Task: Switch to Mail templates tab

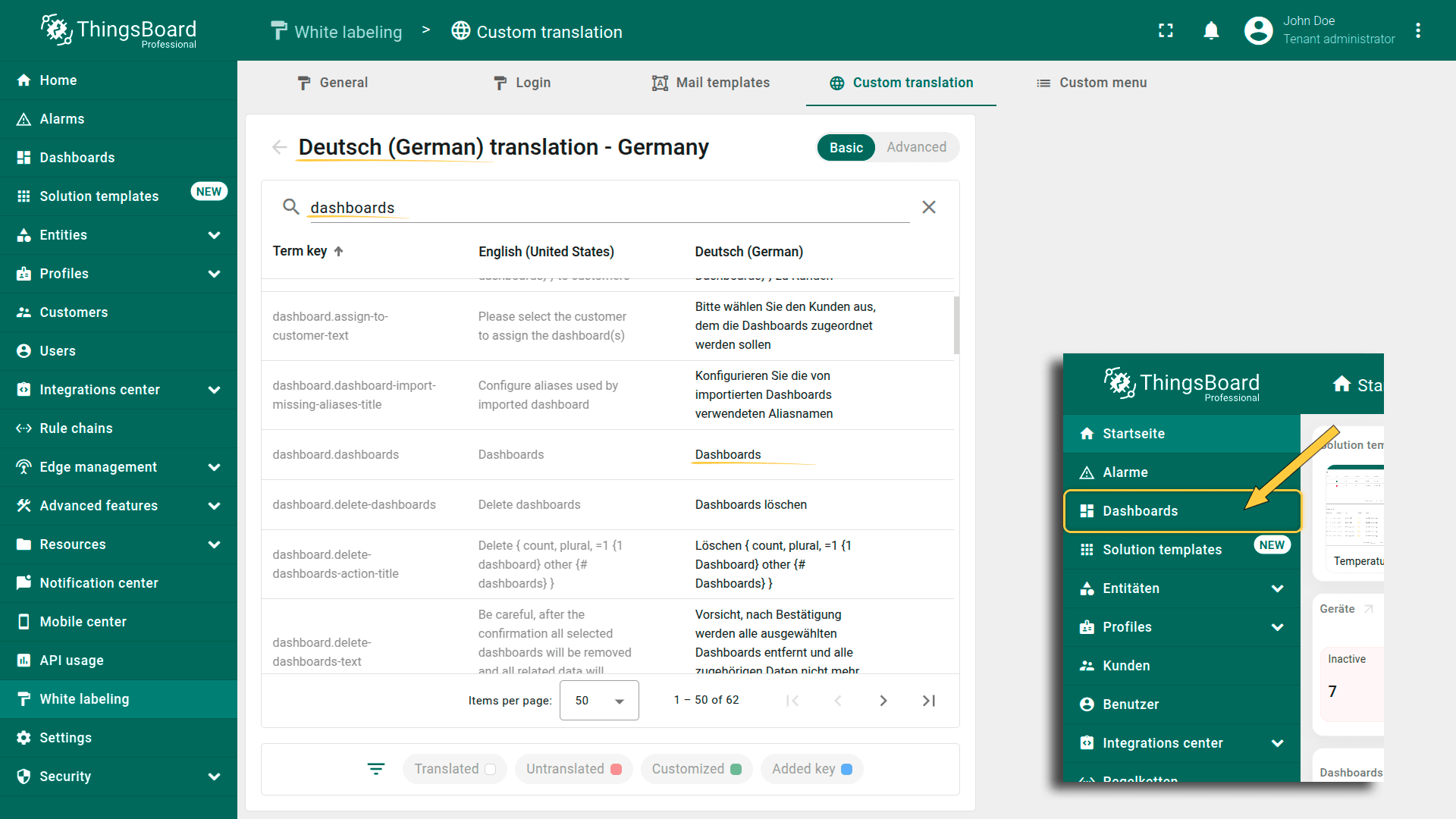Action: click(711, 83)
